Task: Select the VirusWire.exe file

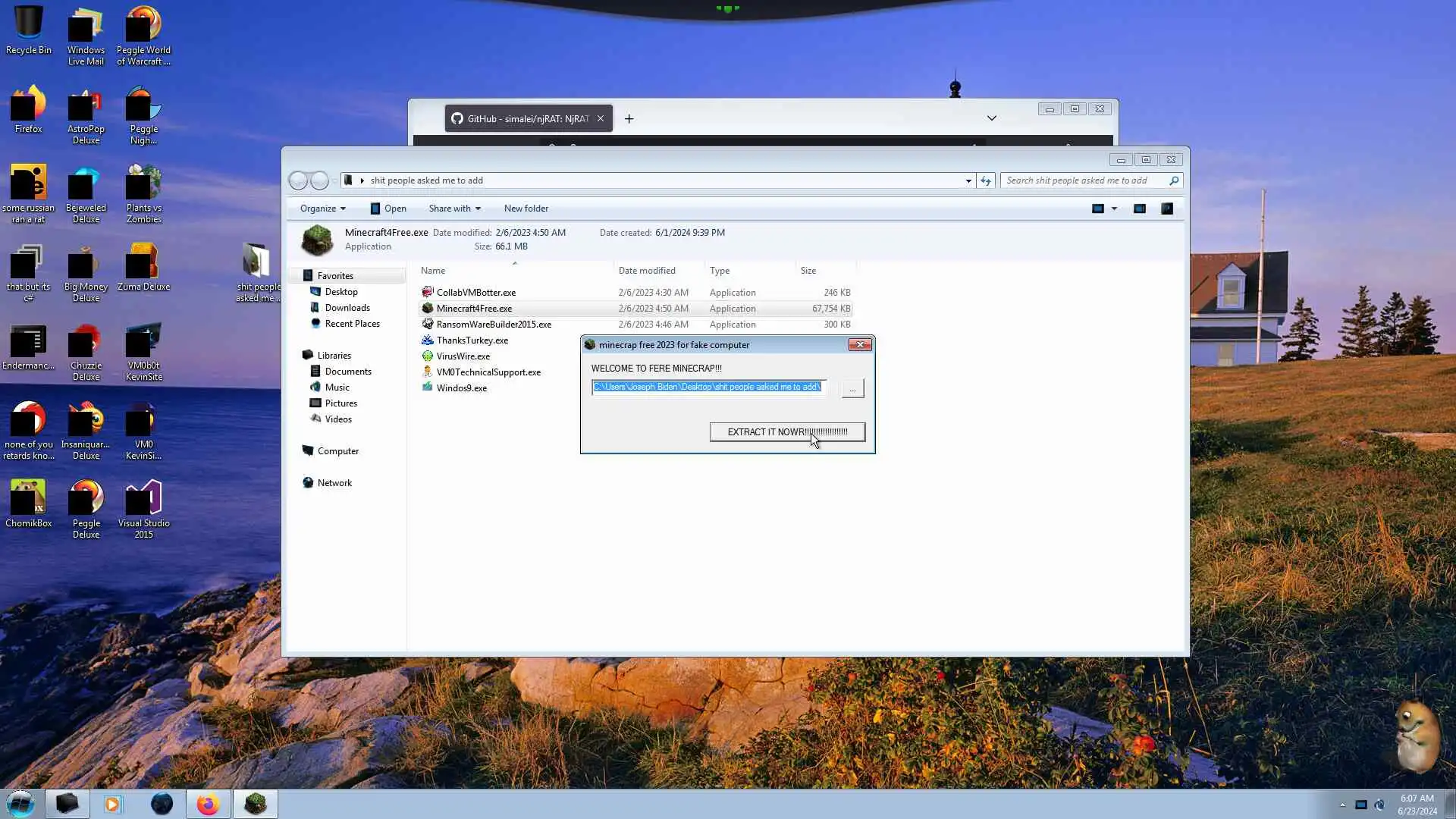Action: coord(463,356)
